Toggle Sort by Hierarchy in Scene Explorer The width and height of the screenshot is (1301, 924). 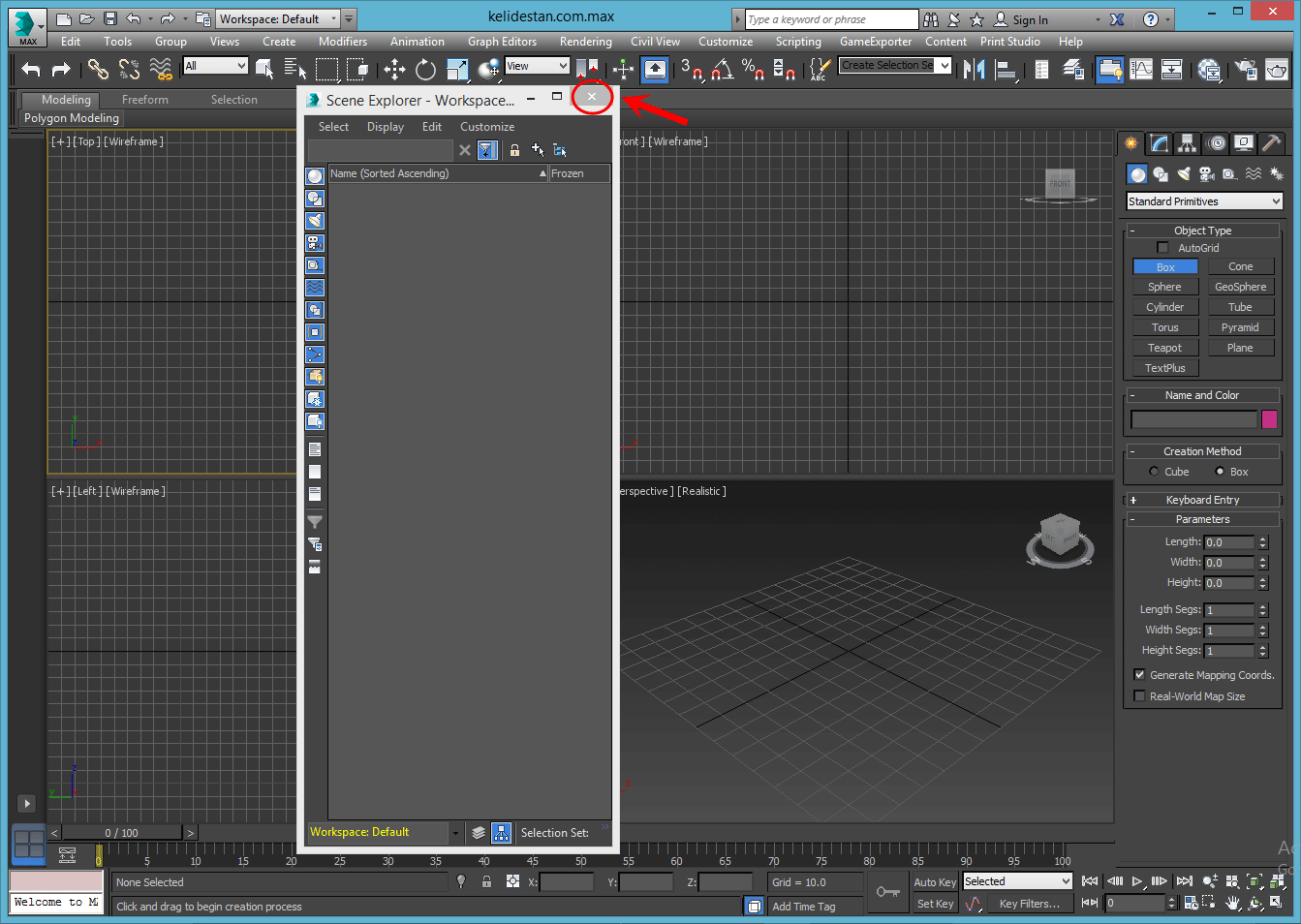pyautogui.click(x=501, y=832)
